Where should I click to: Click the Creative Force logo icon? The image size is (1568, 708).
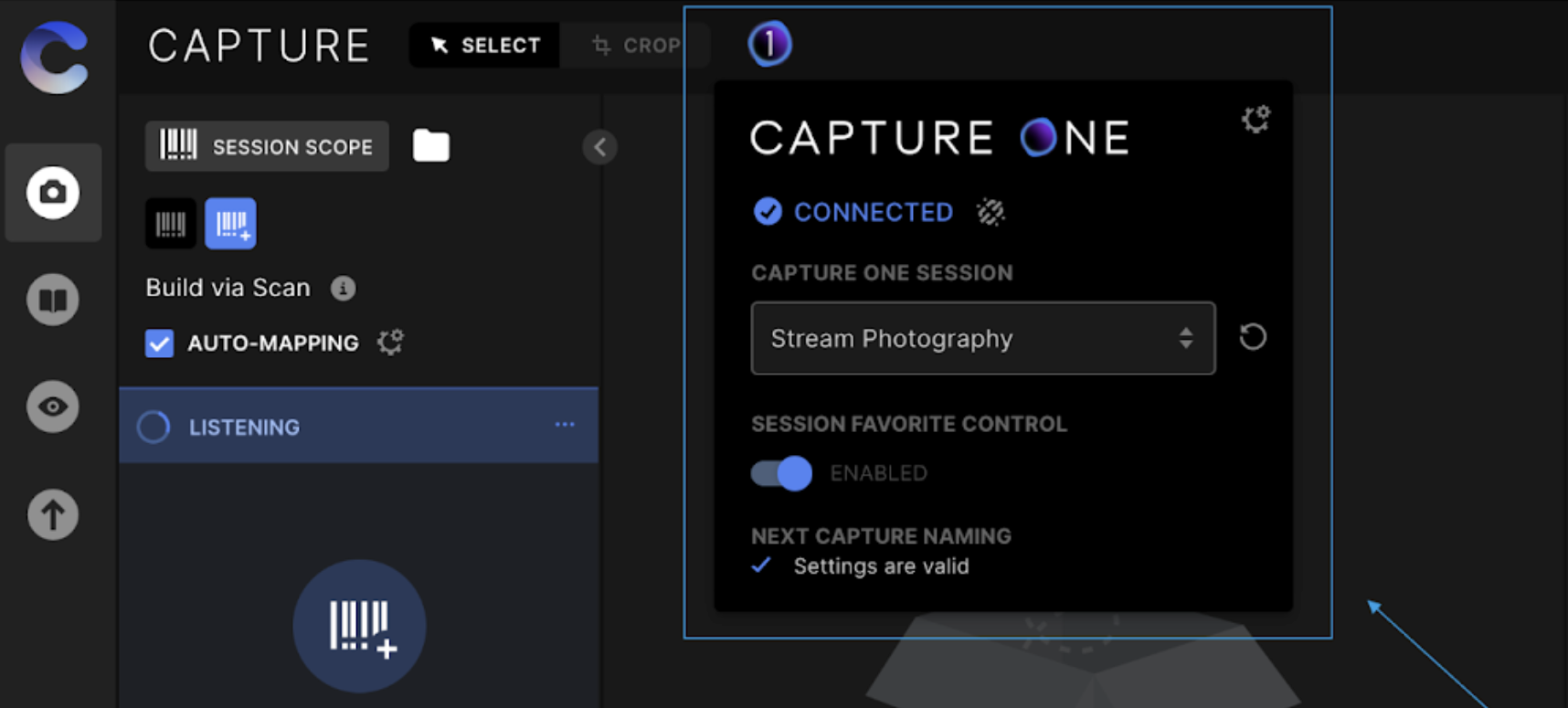[x=55, y=57]
